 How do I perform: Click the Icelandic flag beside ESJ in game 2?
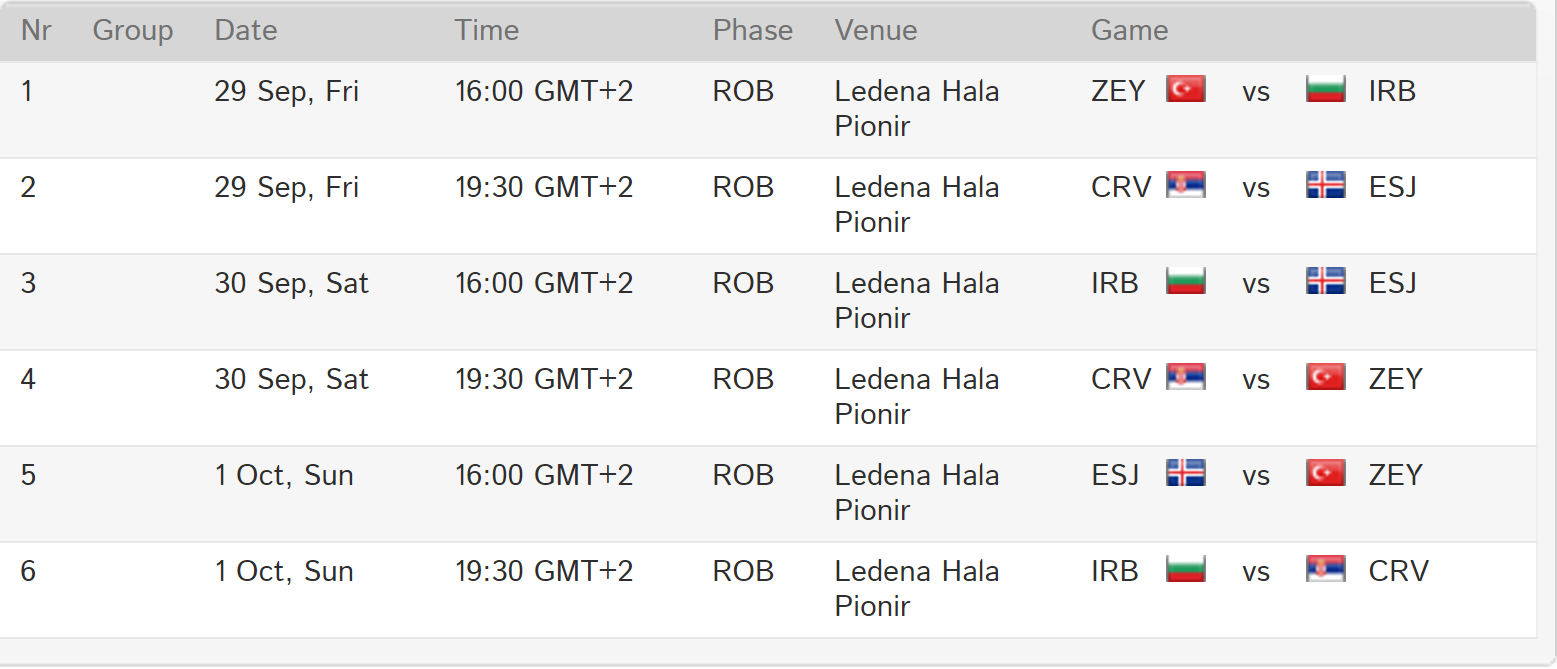tap(1326, 185)
